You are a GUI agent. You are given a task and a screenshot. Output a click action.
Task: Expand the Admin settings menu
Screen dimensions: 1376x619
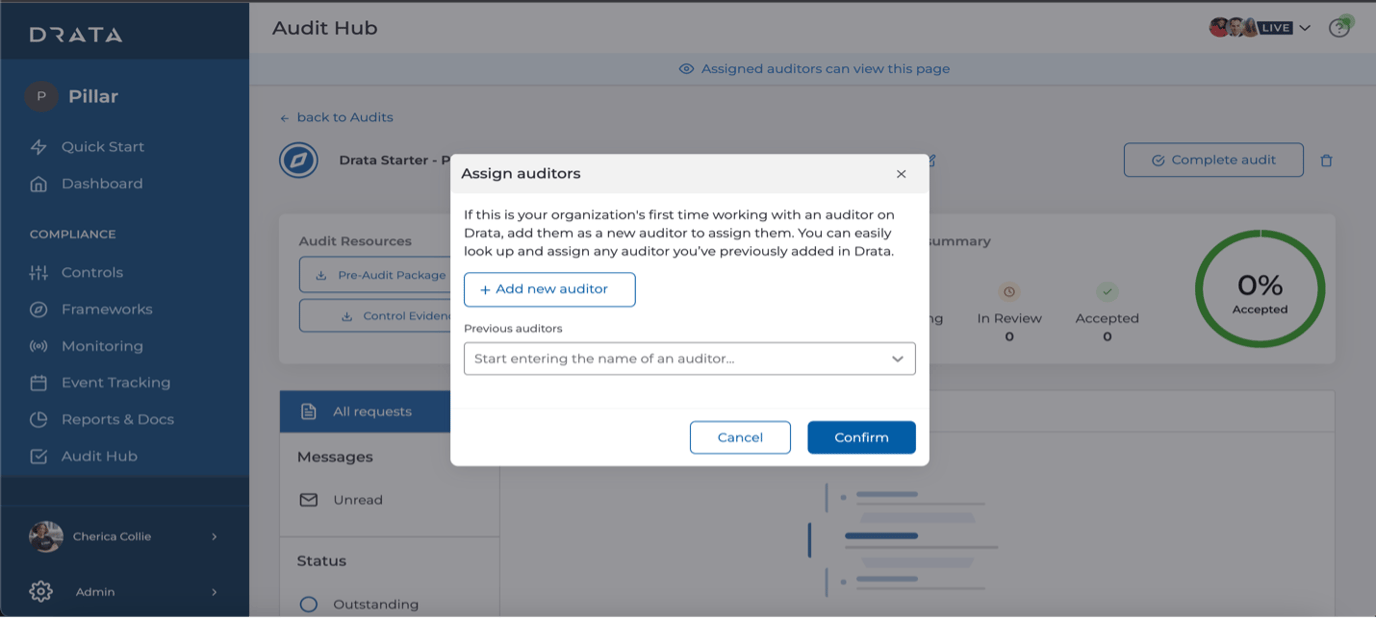[214, 592]
